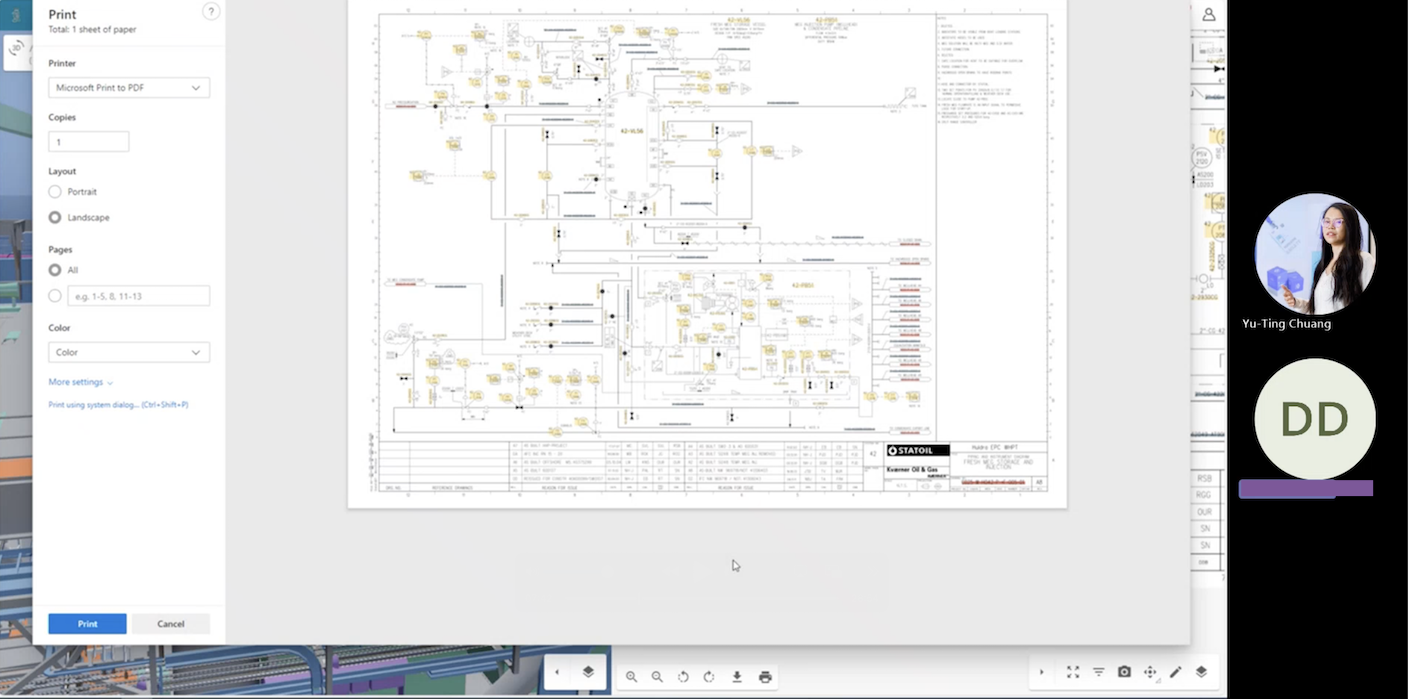Click the Copies number field

point(89,142)
